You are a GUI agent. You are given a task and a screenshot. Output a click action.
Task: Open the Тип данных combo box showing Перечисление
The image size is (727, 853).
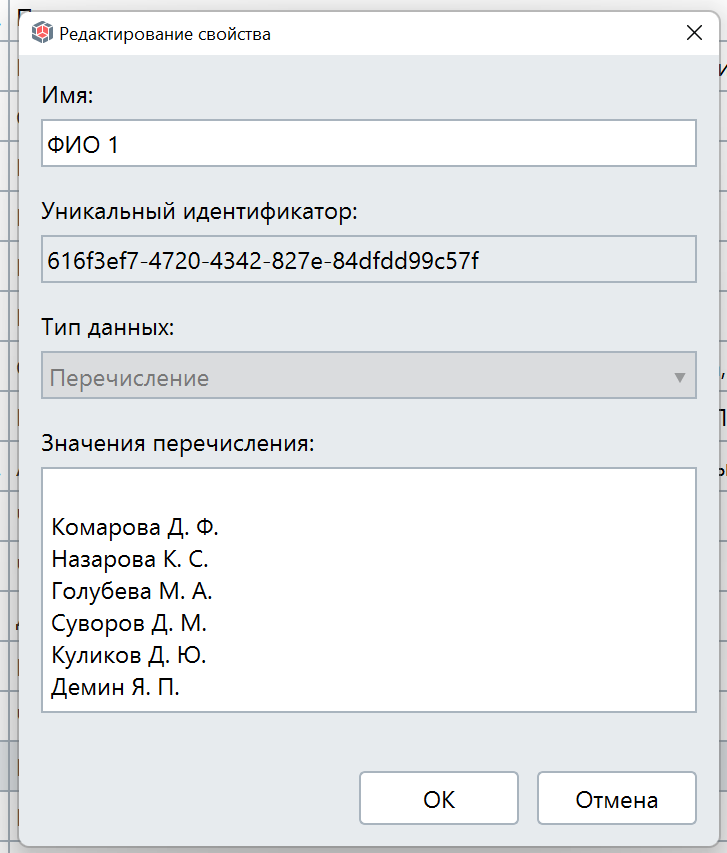click(369, 375)
